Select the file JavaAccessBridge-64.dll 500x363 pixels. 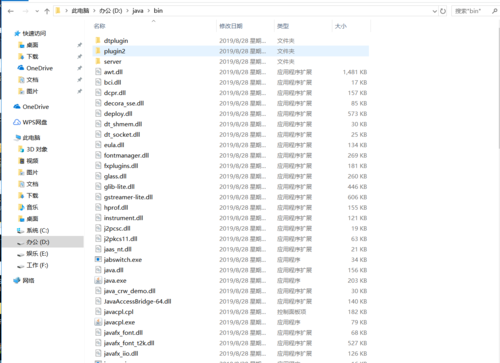click(x=137, y=302)
